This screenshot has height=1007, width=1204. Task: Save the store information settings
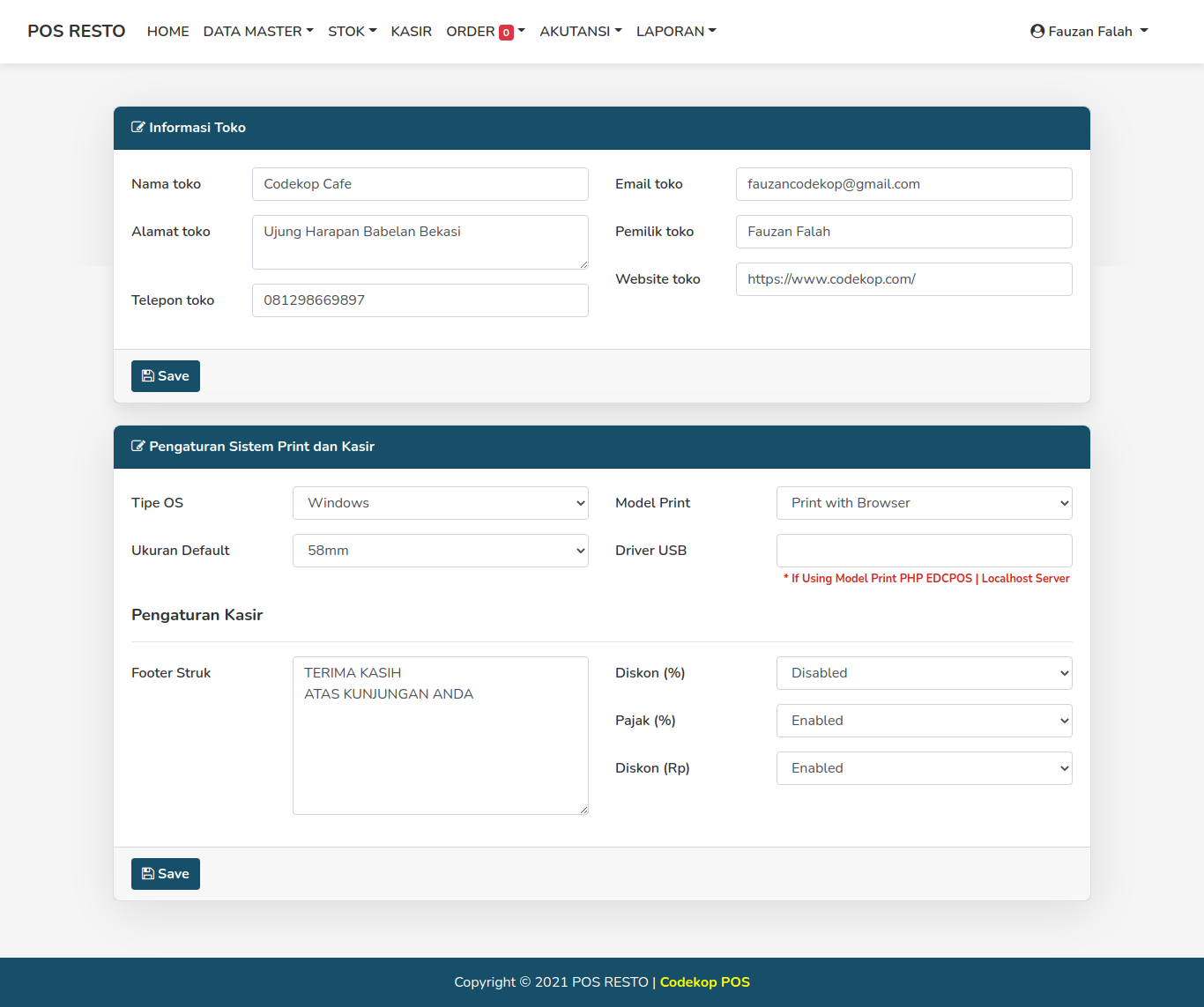tap(165, 376)
